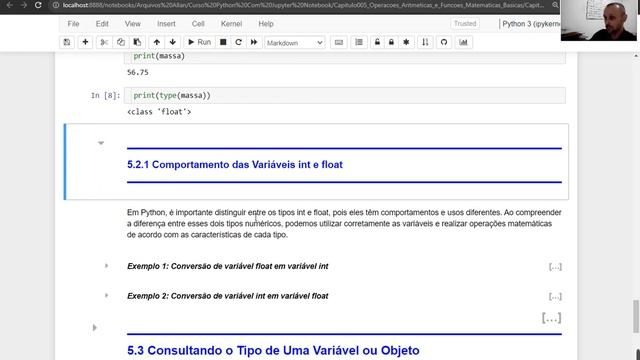Open command palette keyboard icon
640x360 pixels.
(339, 42)
